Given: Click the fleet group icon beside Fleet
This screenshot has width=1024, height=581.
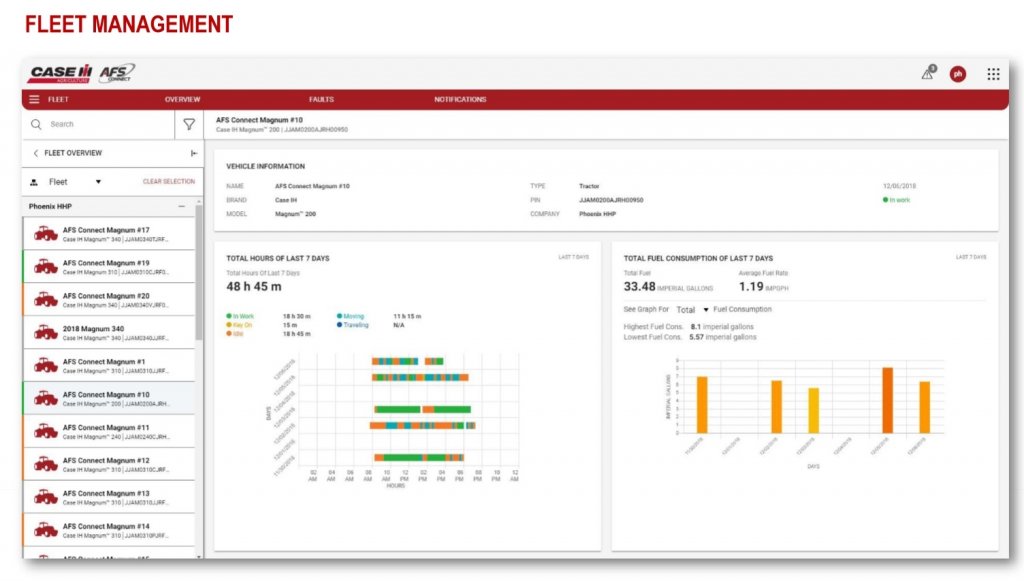Looking at the screenshot, I should pyautogui.click(x=34, y=182).
